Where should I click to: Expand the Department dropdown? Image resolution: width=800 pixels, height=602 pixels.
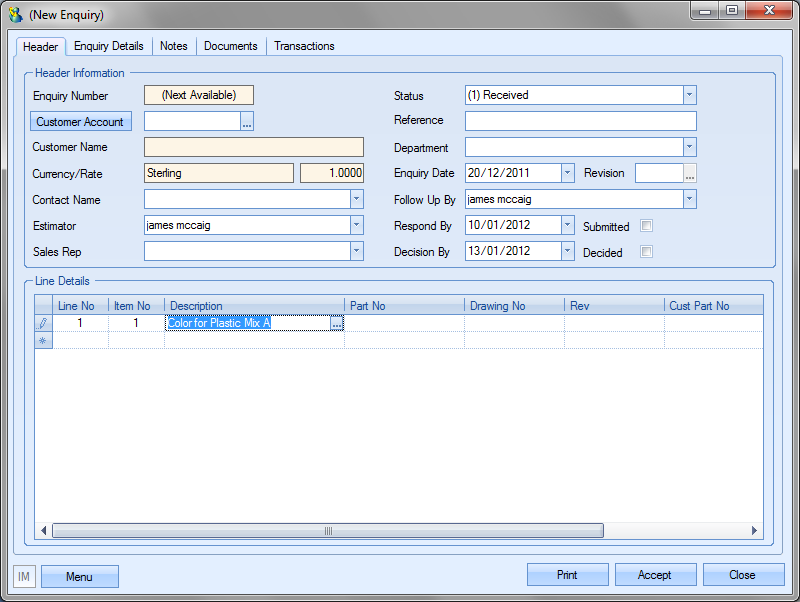coord(689,147)
